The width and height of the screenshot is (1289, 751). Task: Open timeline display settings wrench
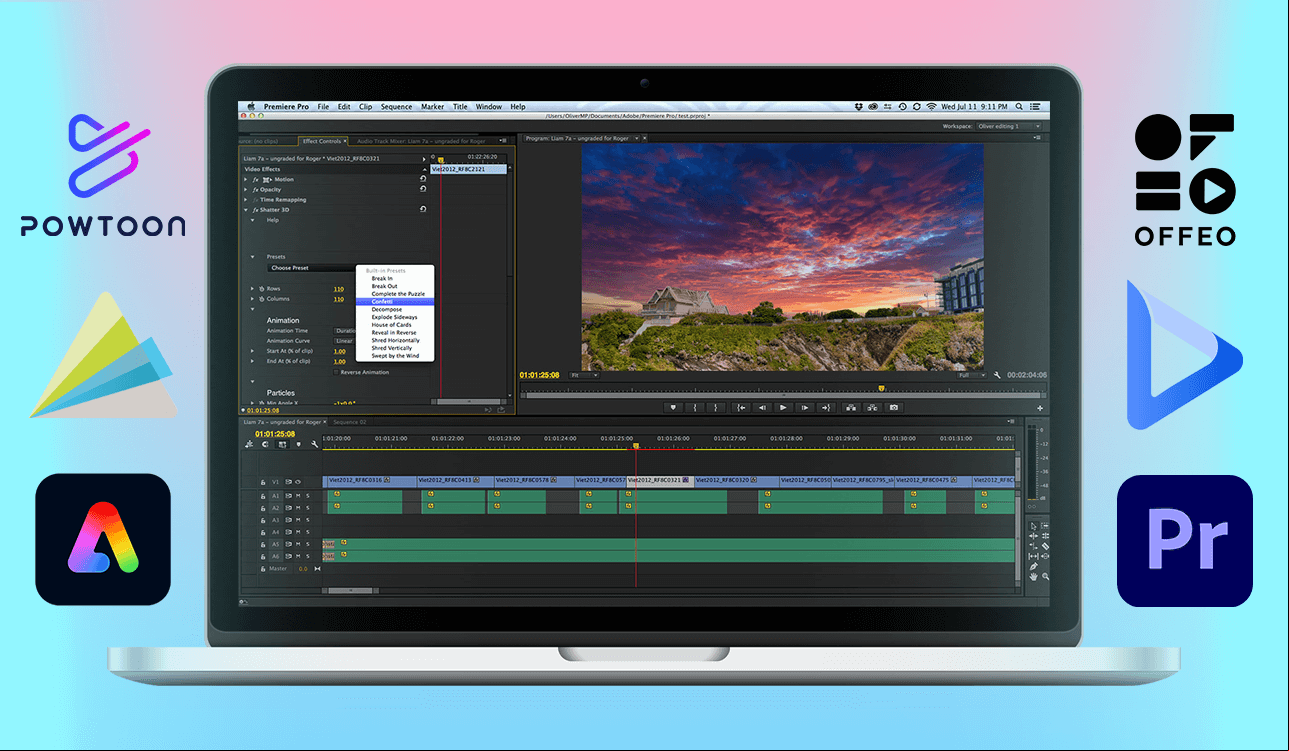[314, 445]
